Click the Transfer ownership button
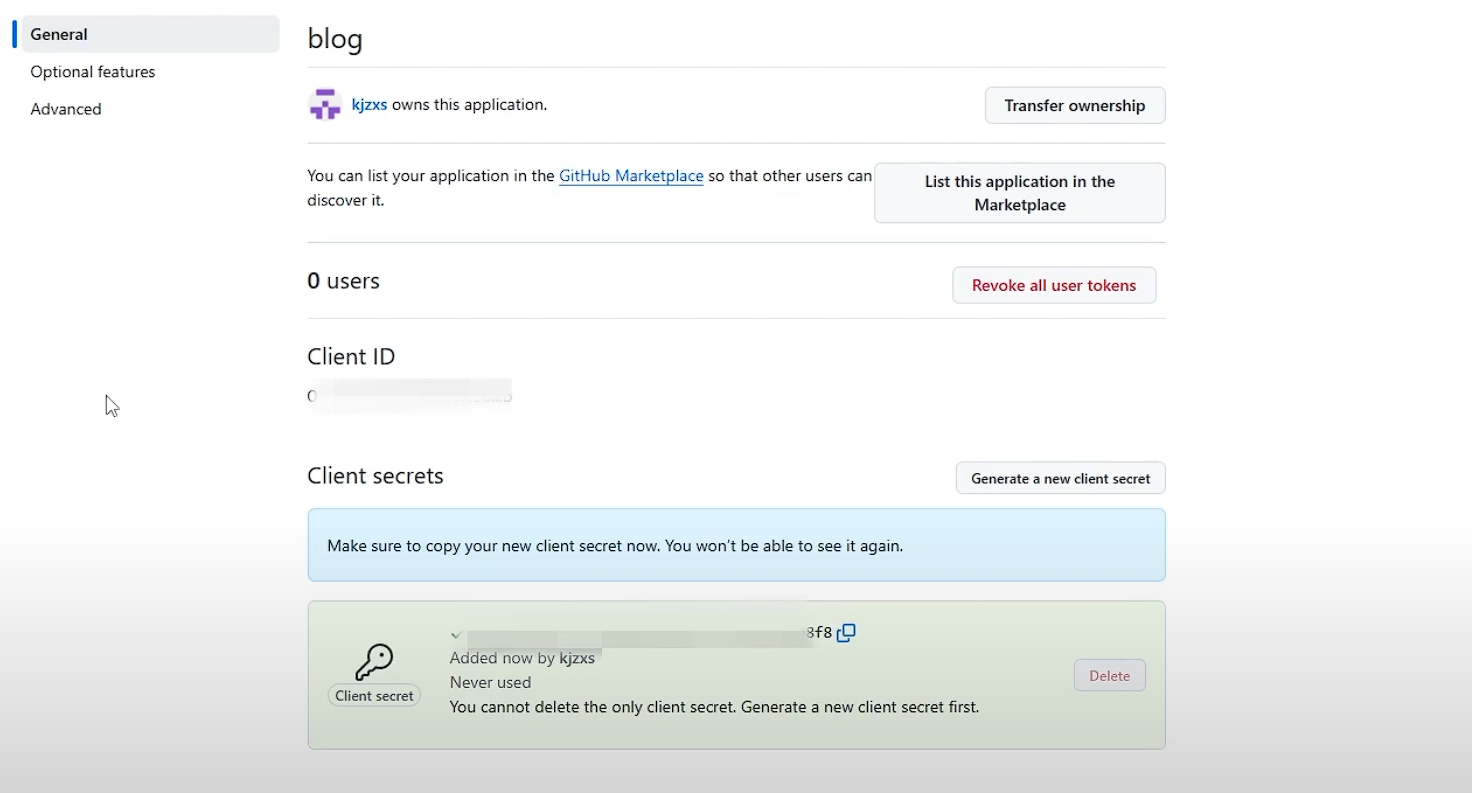The image size is (1472, 793). (1074, 105)
